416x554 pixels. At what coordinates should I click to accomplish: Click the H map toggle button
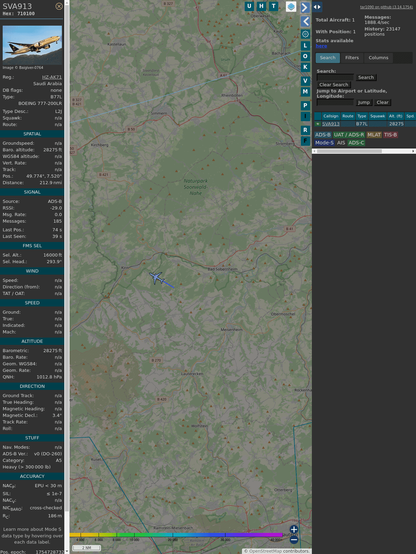tap(261, 6)
